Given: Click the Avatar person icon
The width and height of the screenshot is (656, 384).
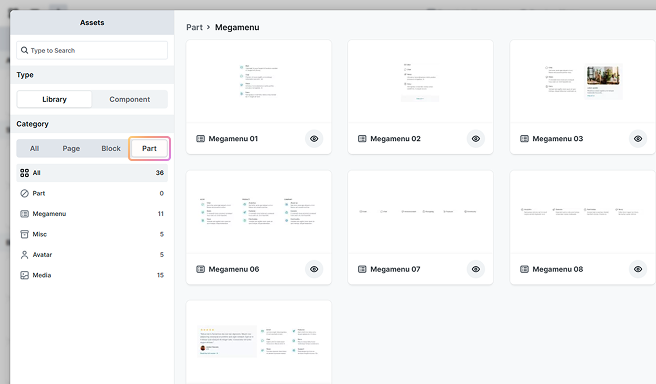Looking at the screenshot, I should 25,255.
